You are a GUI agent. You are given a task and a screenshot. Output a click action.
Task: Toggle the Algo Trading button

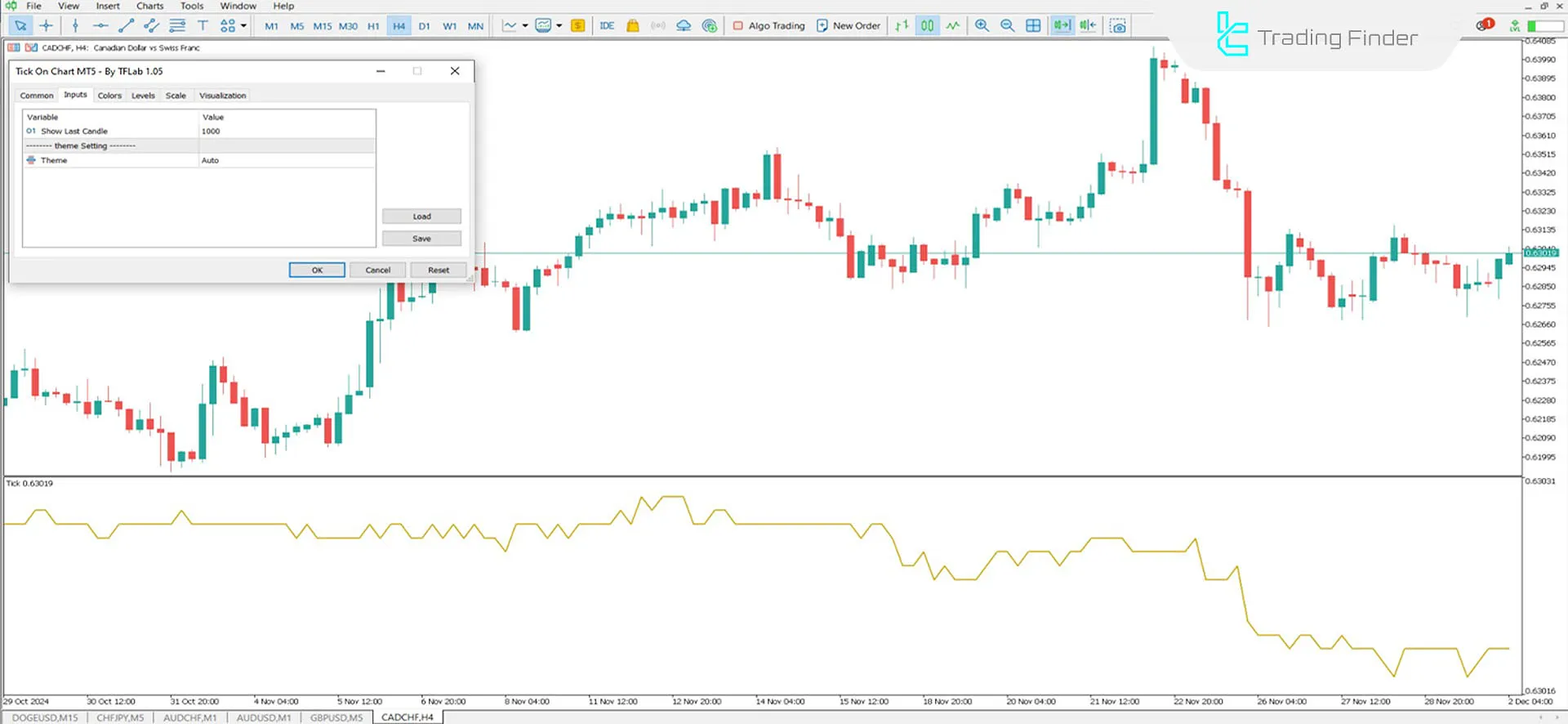click(x=768, y=26)
